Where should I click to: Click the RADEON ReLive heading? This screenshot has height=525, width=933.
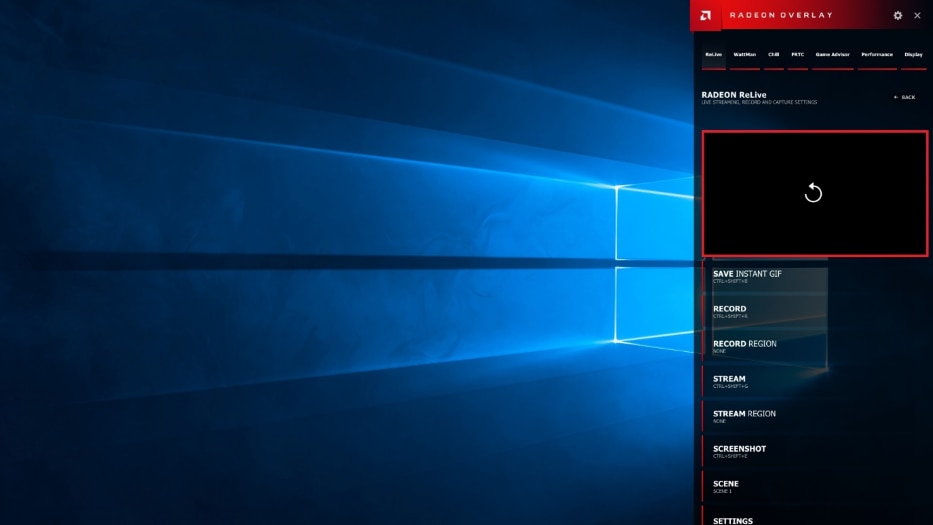(734, 95)
